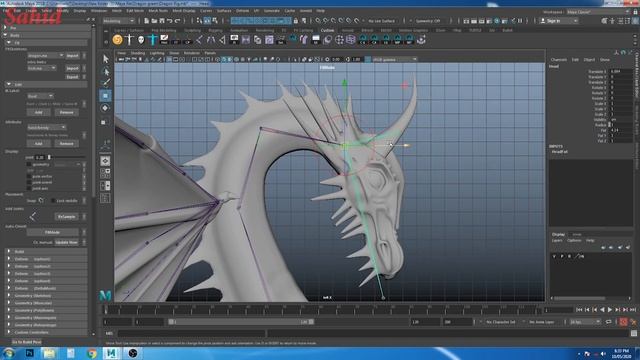The image size is (640, 360).
Task: Click the white skeleton shelf icon
Action: coord(129,40)
